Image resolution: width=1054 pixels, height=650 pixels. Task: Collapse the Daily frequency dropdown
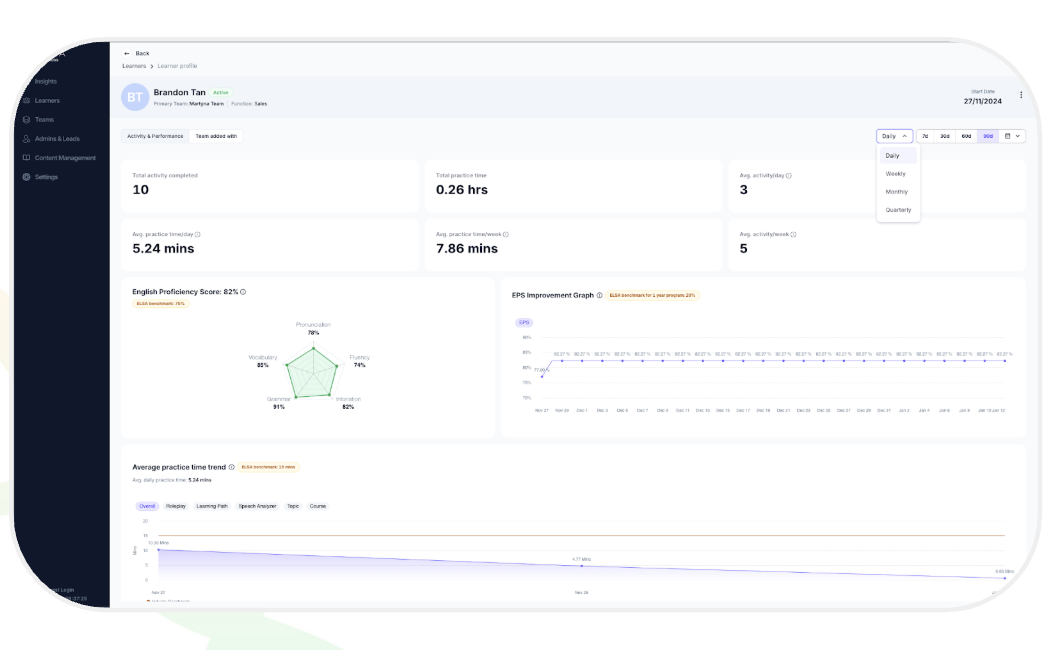click(894, 136)
